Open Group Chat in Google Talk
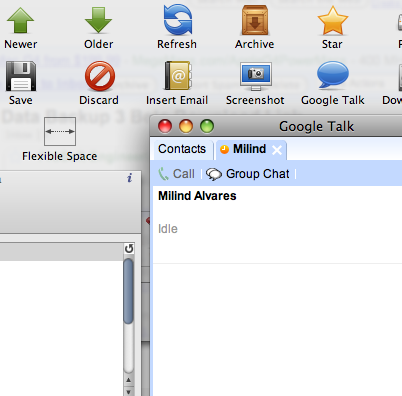 pos(248,174)
